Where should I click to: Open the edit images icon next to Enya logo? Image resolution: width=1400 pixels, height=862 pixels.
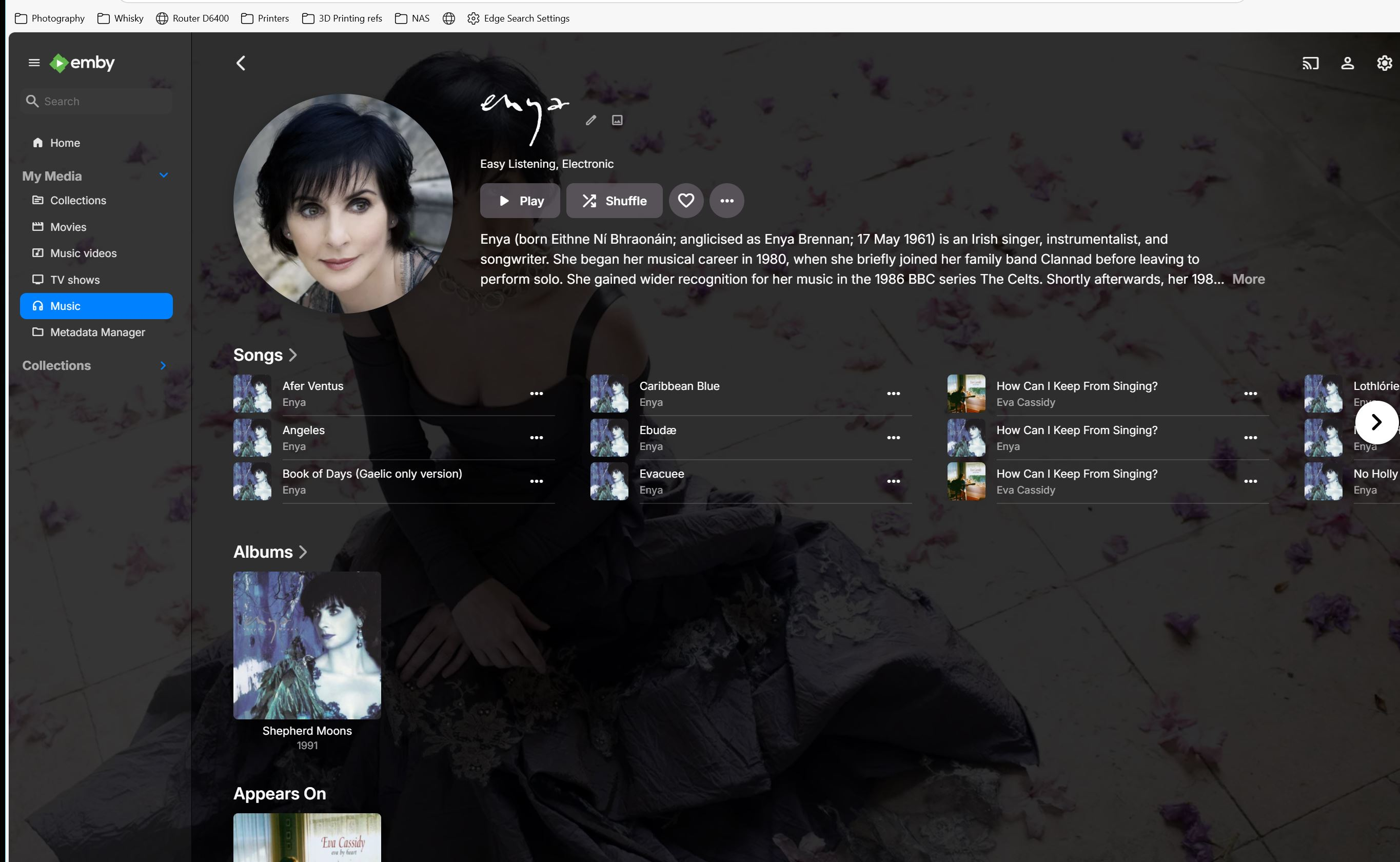[x=617, y=120]
